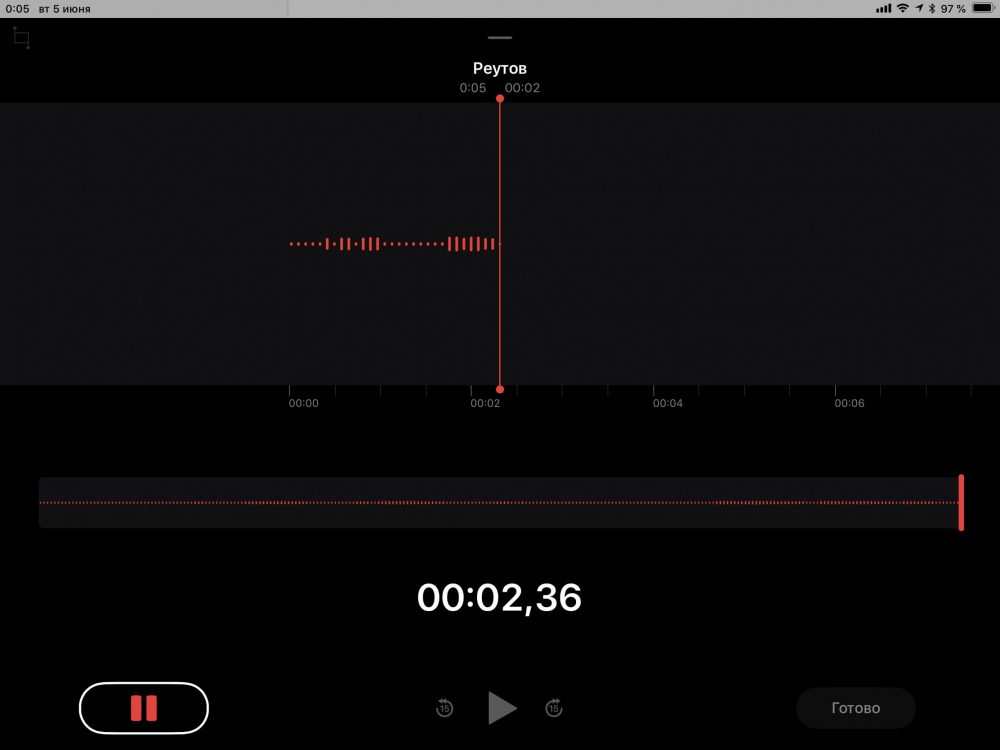Click the red handle on the overview scrubber
The width and height of the screenshot is (1000, 750).
(x=961, y=502)
